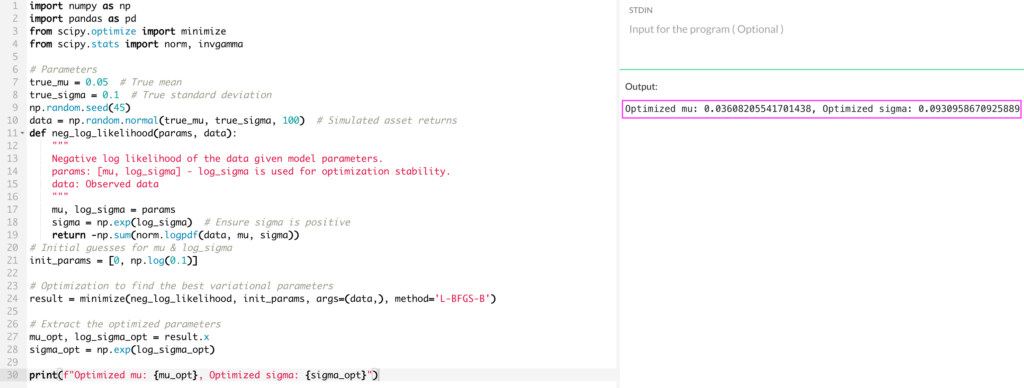The width and height of the screenshot is (1024, 388).
Task: Click the 'Negative log likelihood' docstring line
Action: [x=217, y=159]
